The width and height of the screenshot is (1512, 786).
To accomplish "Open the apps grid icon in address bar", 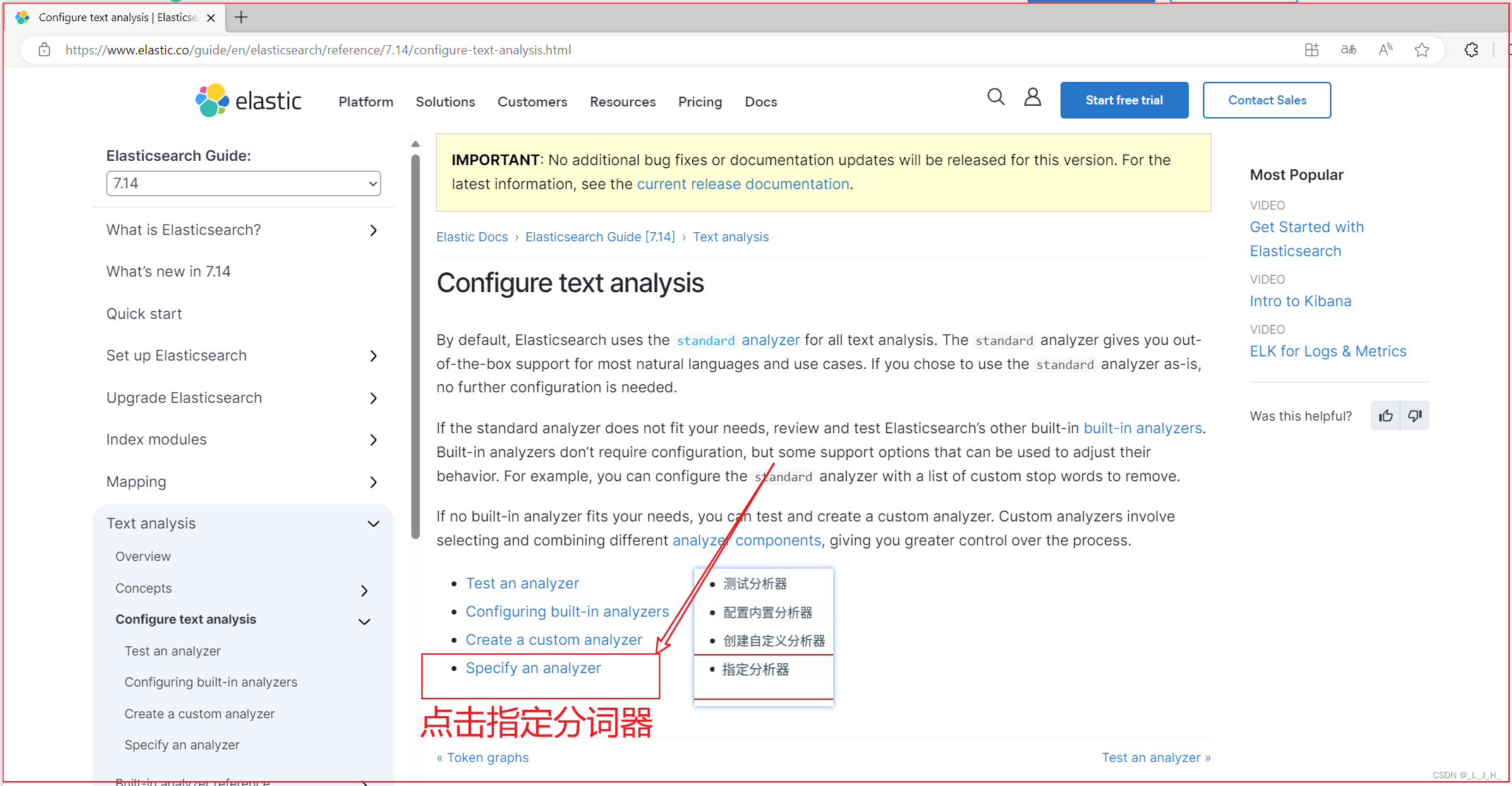I will click(1312, 50).
